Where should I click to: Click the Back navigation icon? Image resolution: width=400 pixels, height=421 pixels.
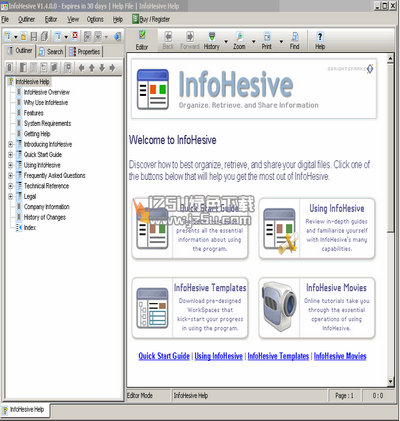[x=168, y=36]
